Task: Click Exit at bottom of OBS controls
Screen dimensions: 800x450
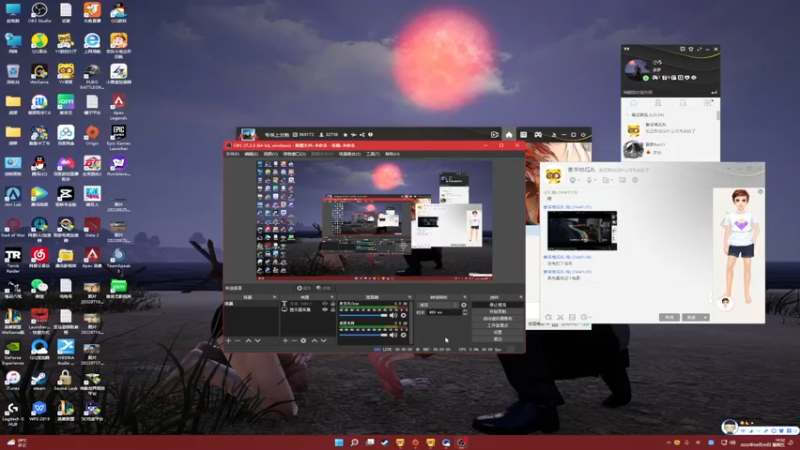Action: coord(497,339)
